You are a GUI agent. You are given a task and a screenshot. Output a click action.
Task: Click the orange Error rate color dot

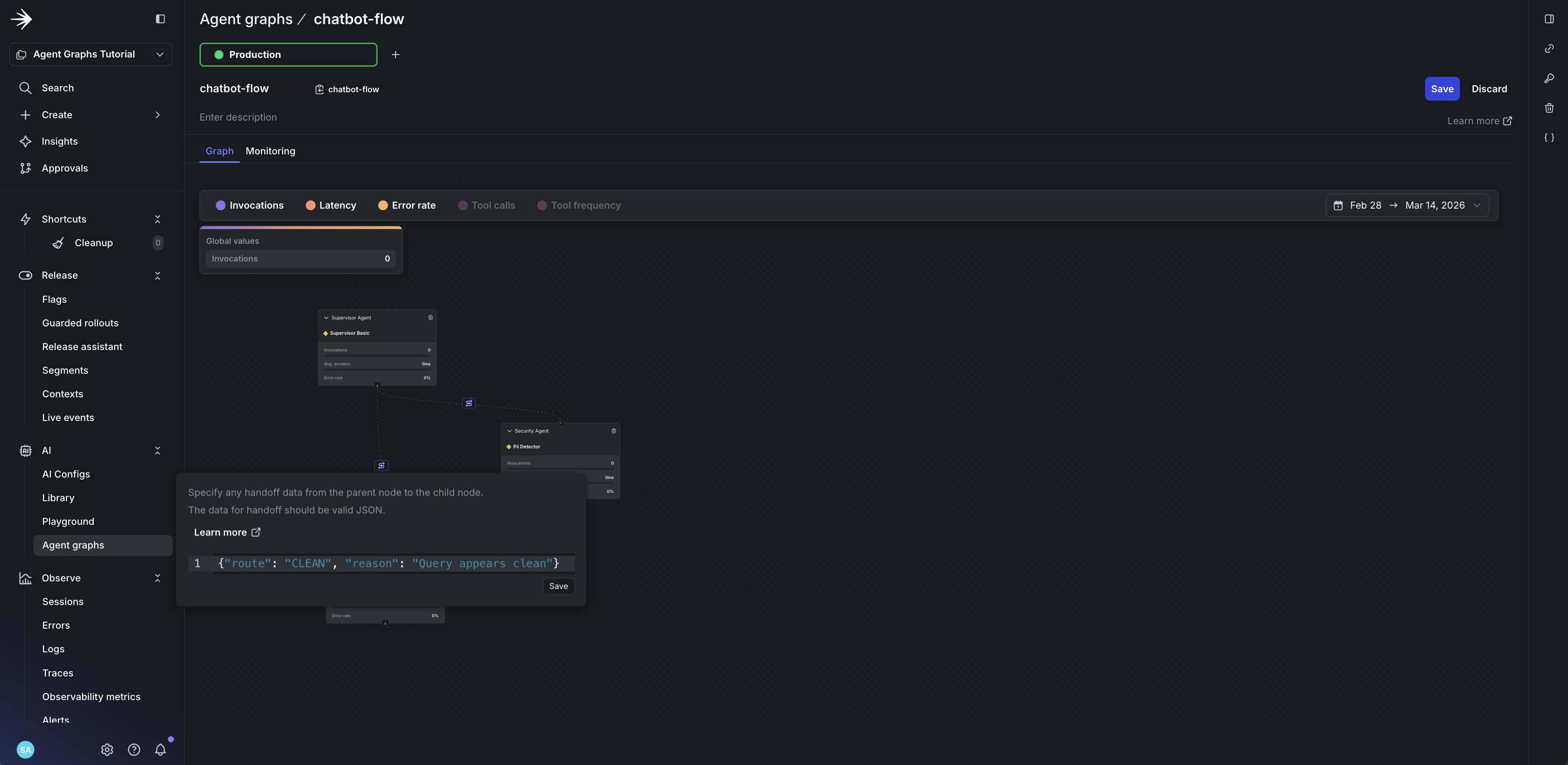(383, 205)
